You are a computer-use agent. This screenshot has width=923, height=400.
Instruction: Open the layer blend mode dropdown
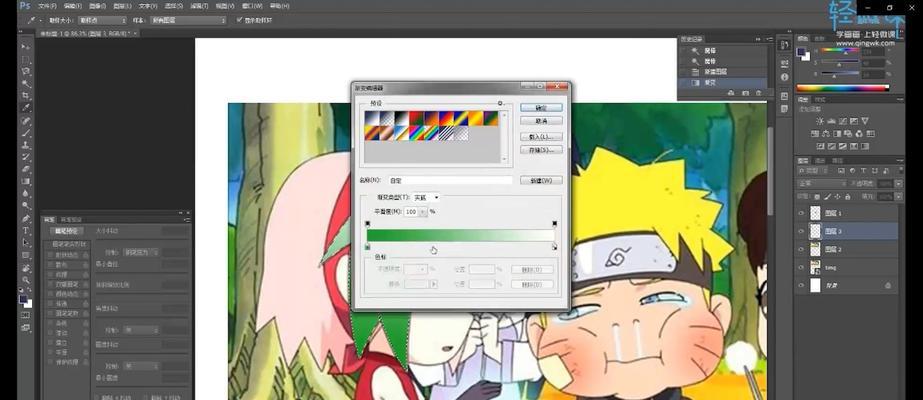tap(823, 184)
